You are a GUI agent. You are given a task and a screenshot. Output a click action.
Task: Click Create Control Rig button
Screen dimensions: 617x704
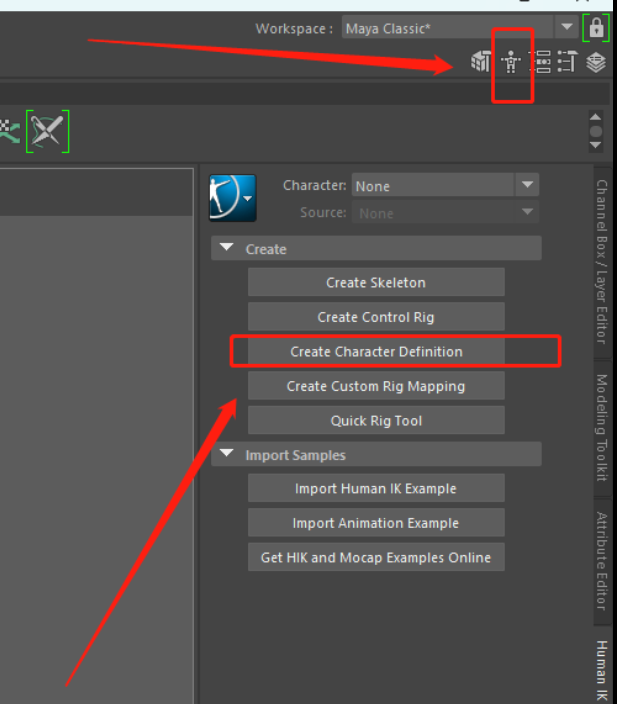pos(376,317)
